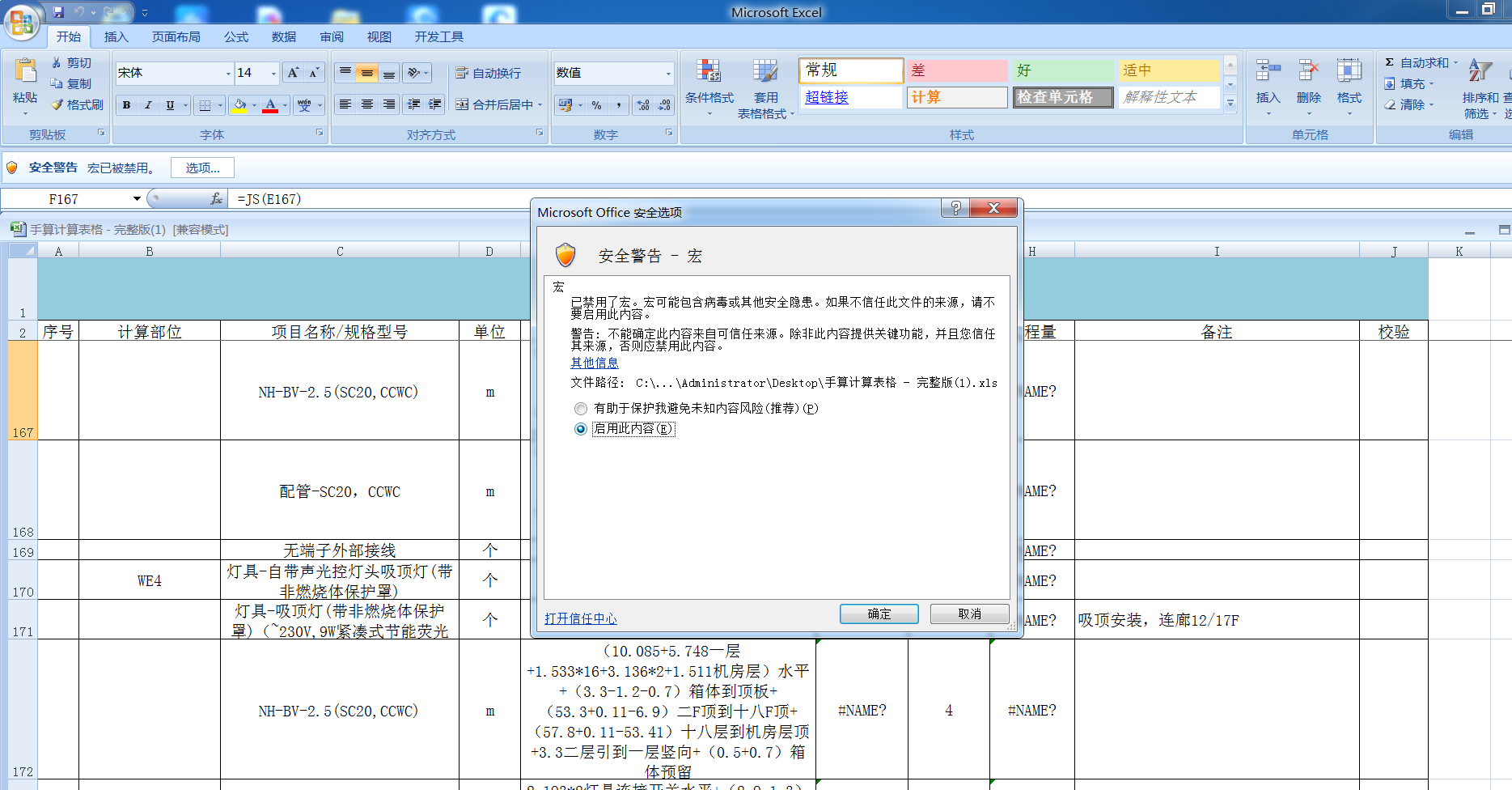This screenshot has width=1512, height=790.
Task: Select the Format Painter (格式刷) tool
Action: pos(77,104)
